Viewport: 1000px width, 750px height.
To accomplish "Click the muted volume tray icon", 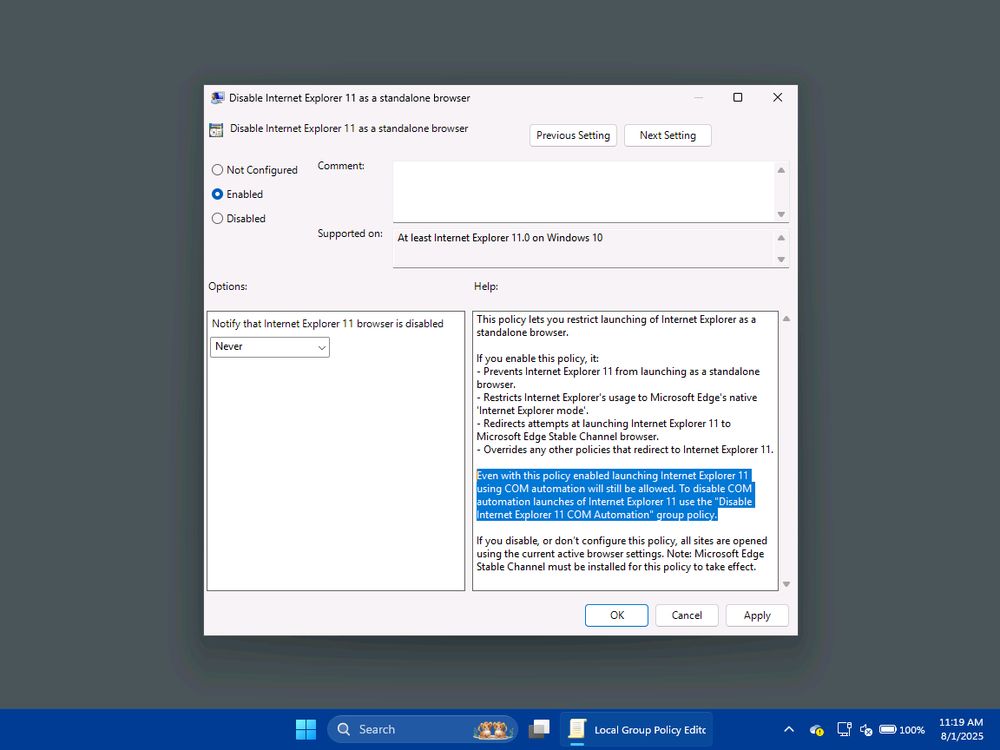I will 865,730.
